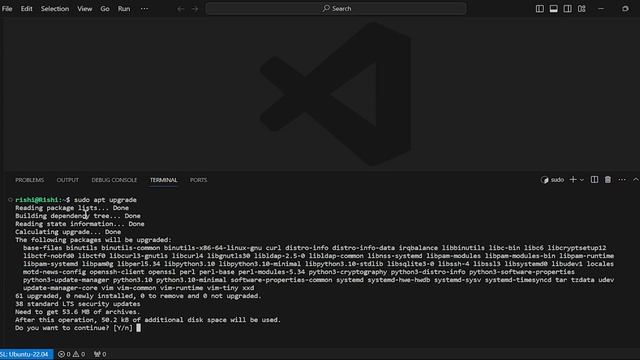Viewport: 640px width, 360px height.
Task: Switch to the PROBLEMS tab
Action: coord(29,180)
